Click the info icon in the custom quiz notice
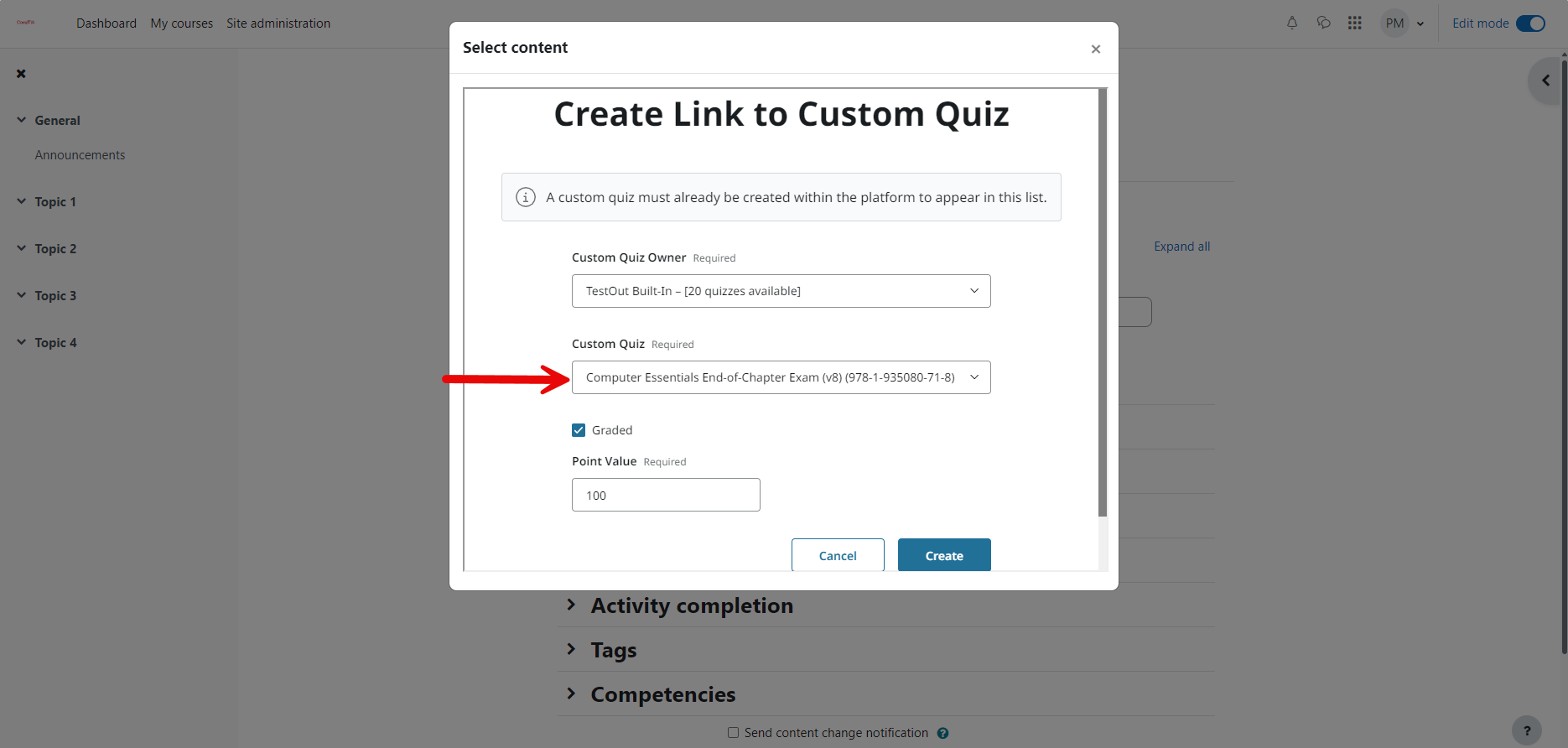The image size is (1568, 748). tap(526, 197)
